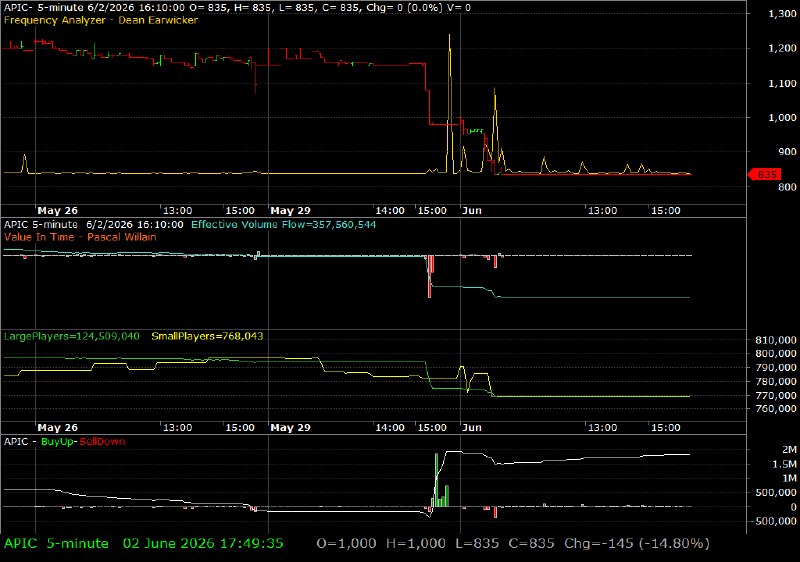The image size is (800, 562).
Task: Click "O=1,000" in the status bar
Action: [x=346, y=544]
